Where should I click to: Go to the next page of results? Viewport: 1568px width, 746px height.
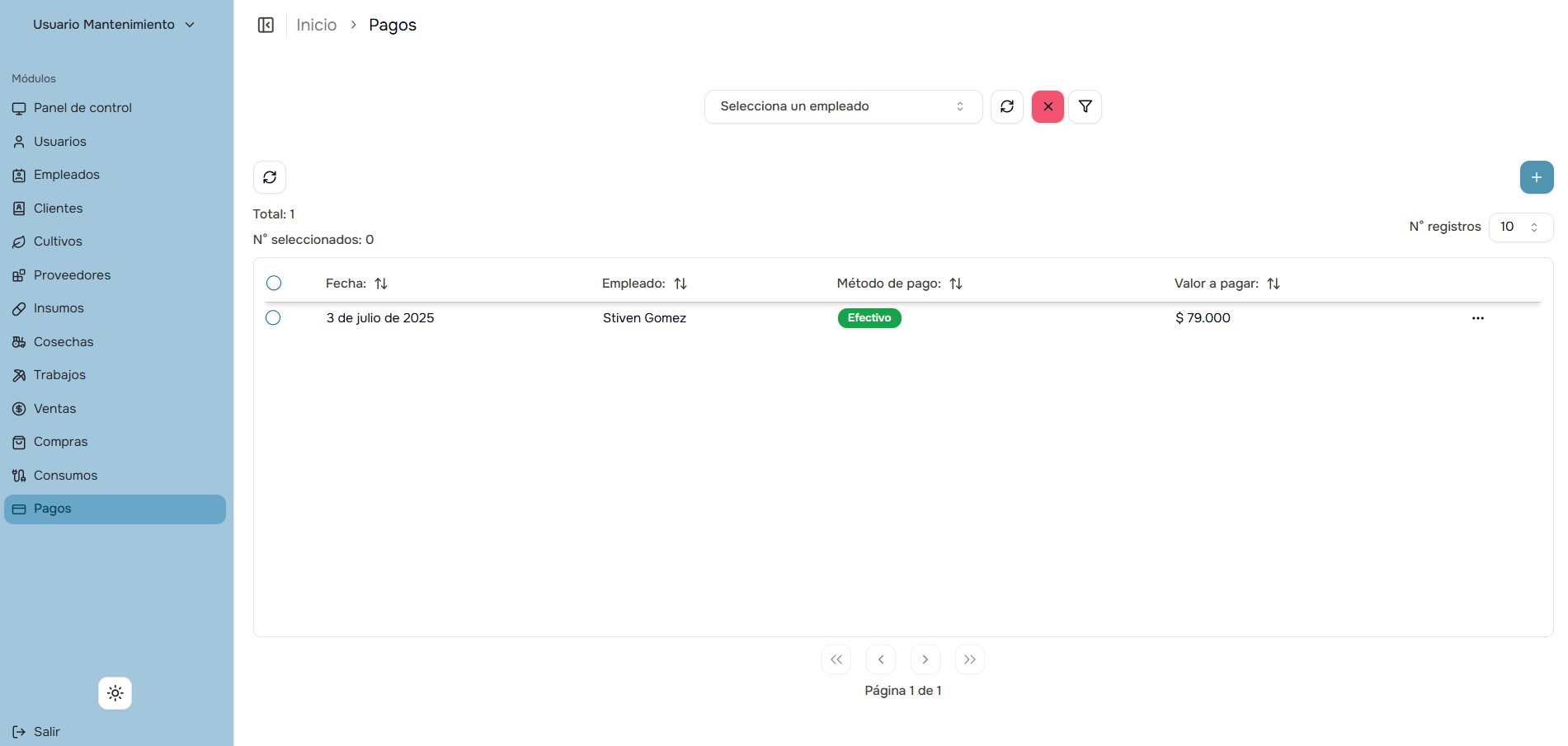[x=925, y=659]
